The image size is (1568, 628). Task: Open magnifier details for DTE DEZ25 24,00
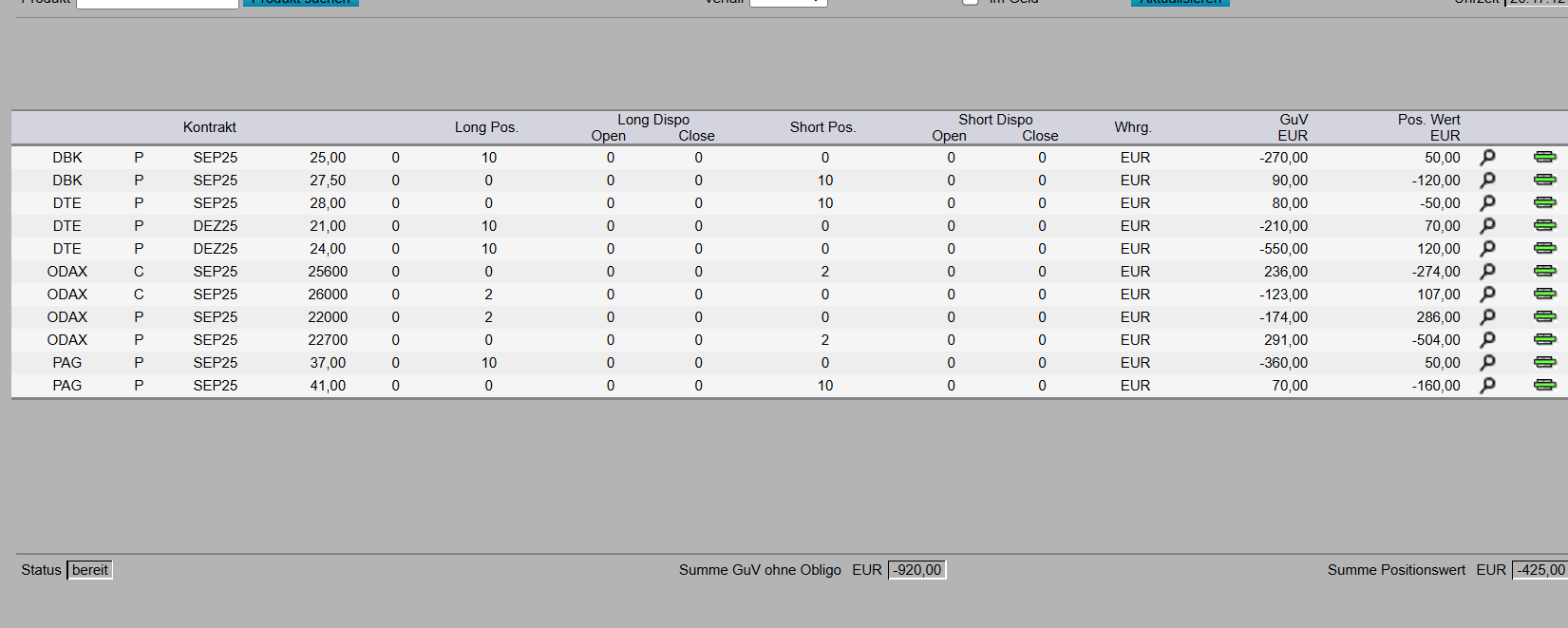(1487, 248)
